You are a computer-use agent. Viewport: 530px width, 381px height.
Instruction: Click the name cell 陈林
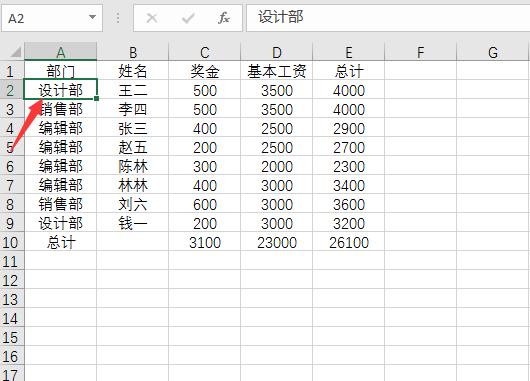pyautogui.click(x=132, y=166)
